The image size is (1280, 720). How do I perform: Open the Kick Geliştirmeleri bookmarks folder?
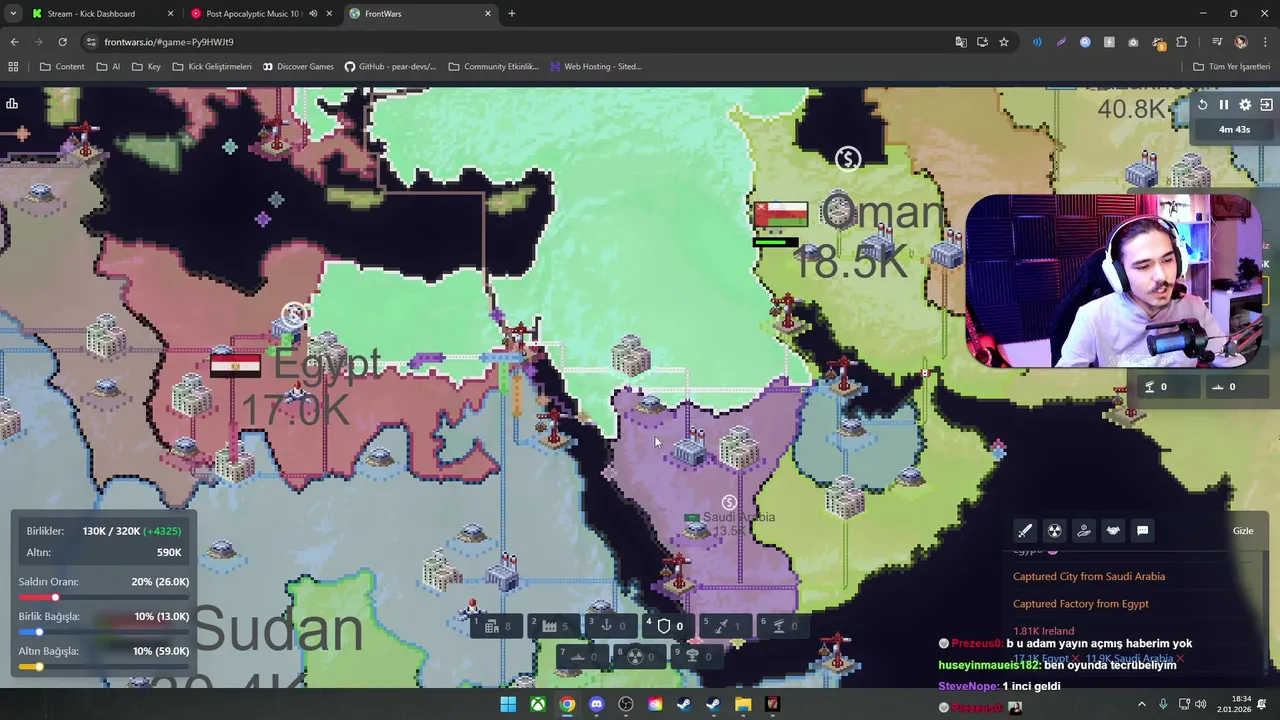[212, 67]
